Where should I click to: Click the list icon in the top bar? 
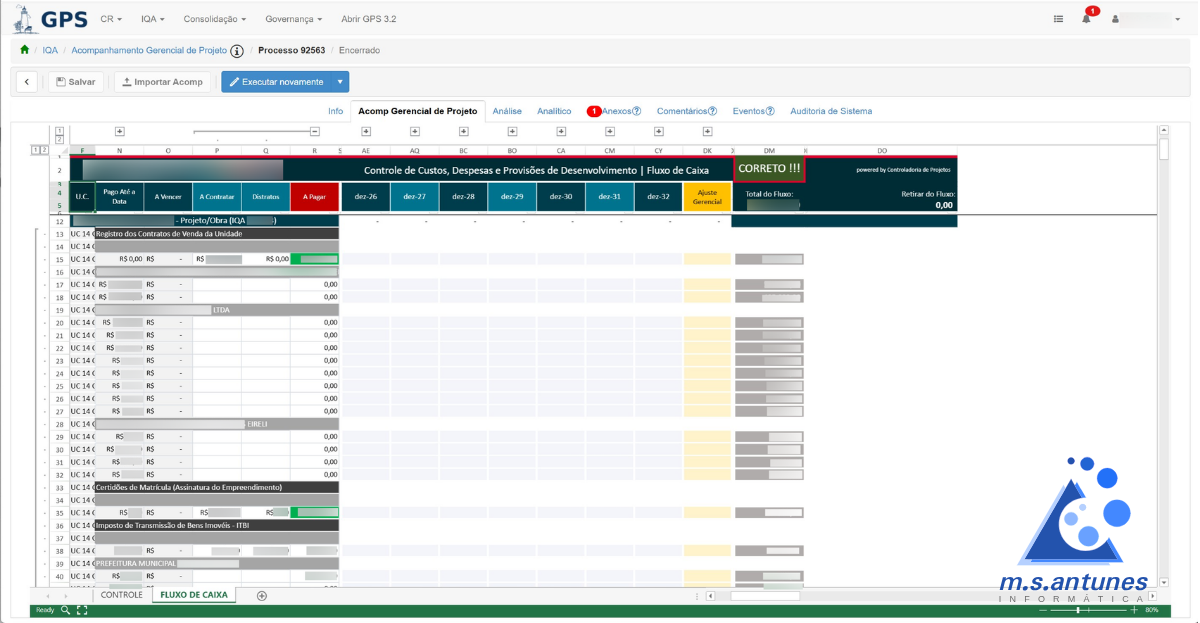[1058, 17]
